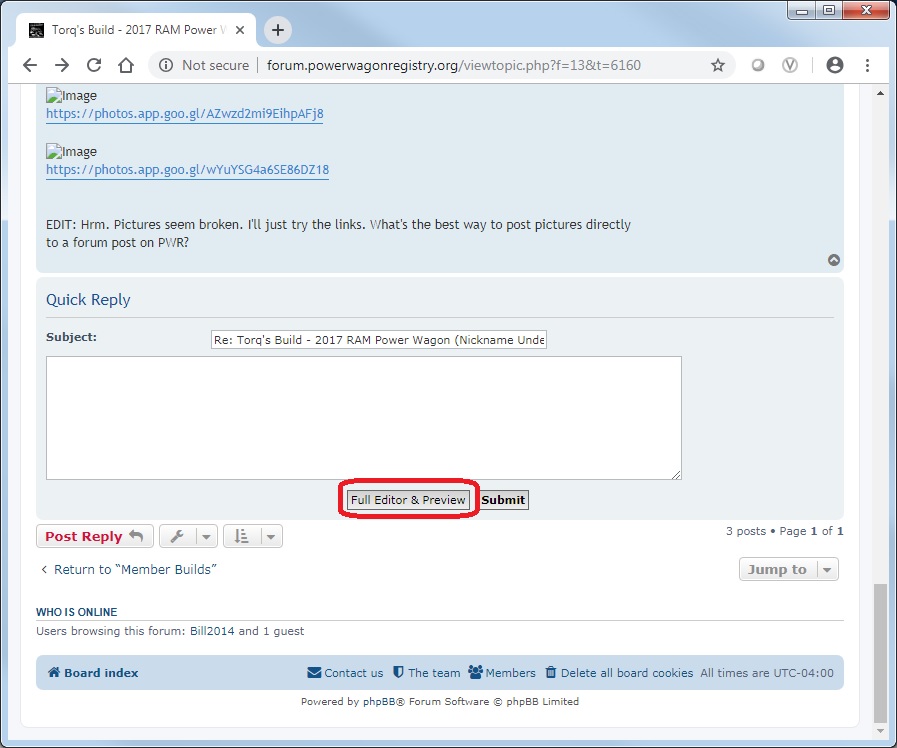Bookmark this page with star icon
The image size is (897, 748).
click(717, 65)
